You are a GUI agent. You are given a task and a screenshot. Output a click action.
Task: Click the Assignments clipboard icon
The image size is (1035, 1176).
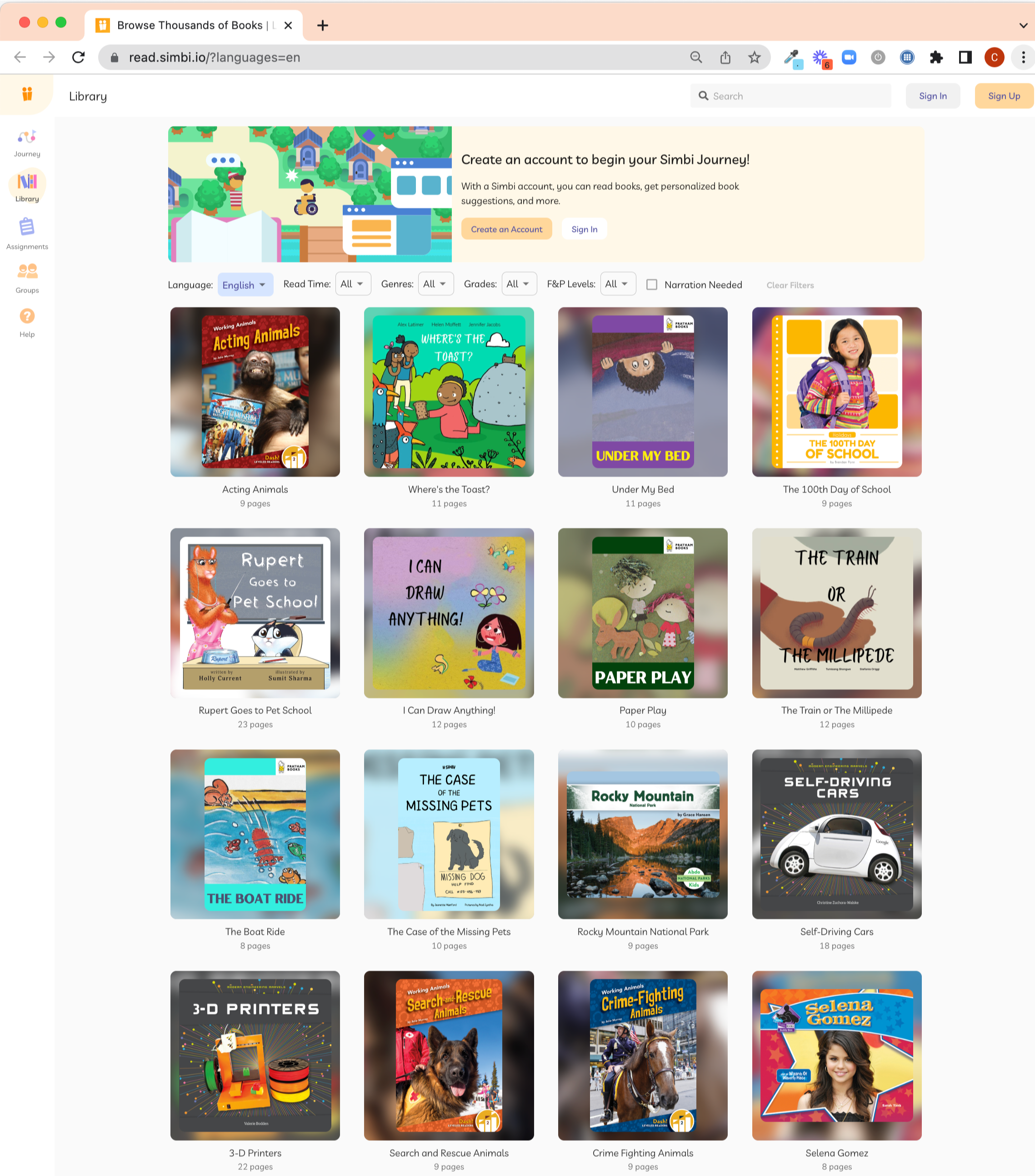coord(27,227)
